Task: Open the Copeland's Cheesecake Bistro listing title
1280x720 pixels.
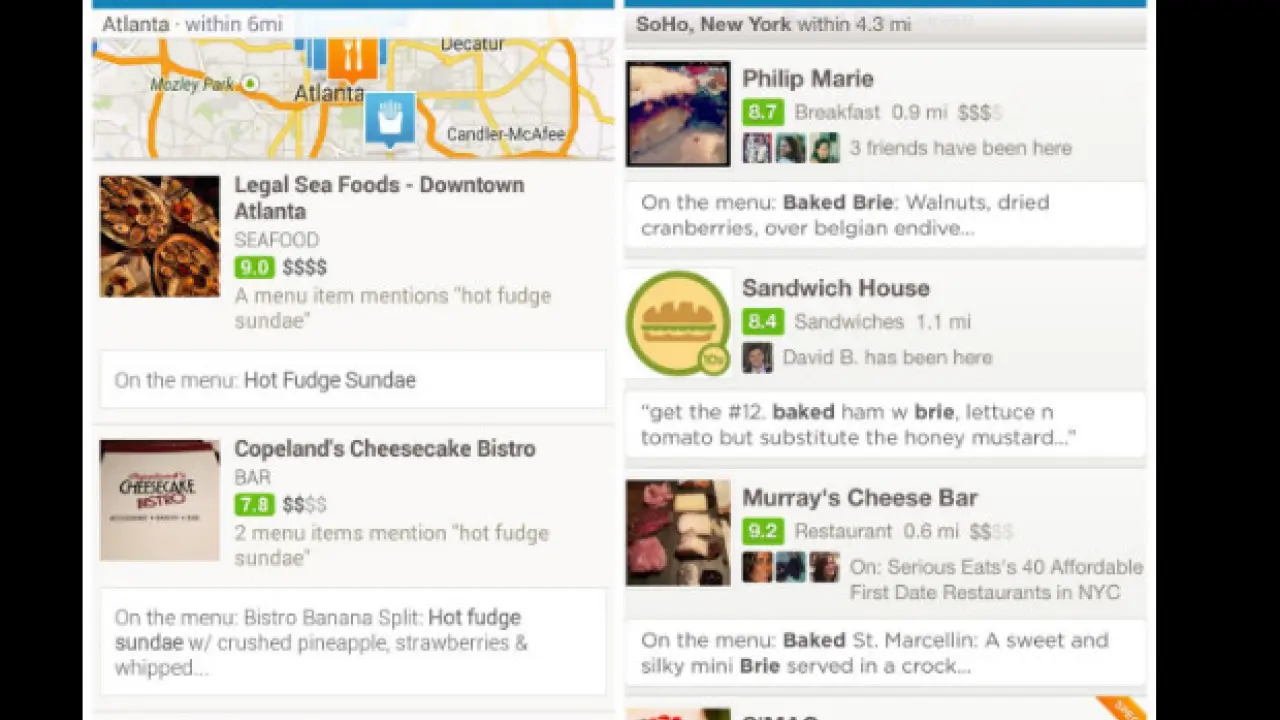Action: tap(385, 449)
